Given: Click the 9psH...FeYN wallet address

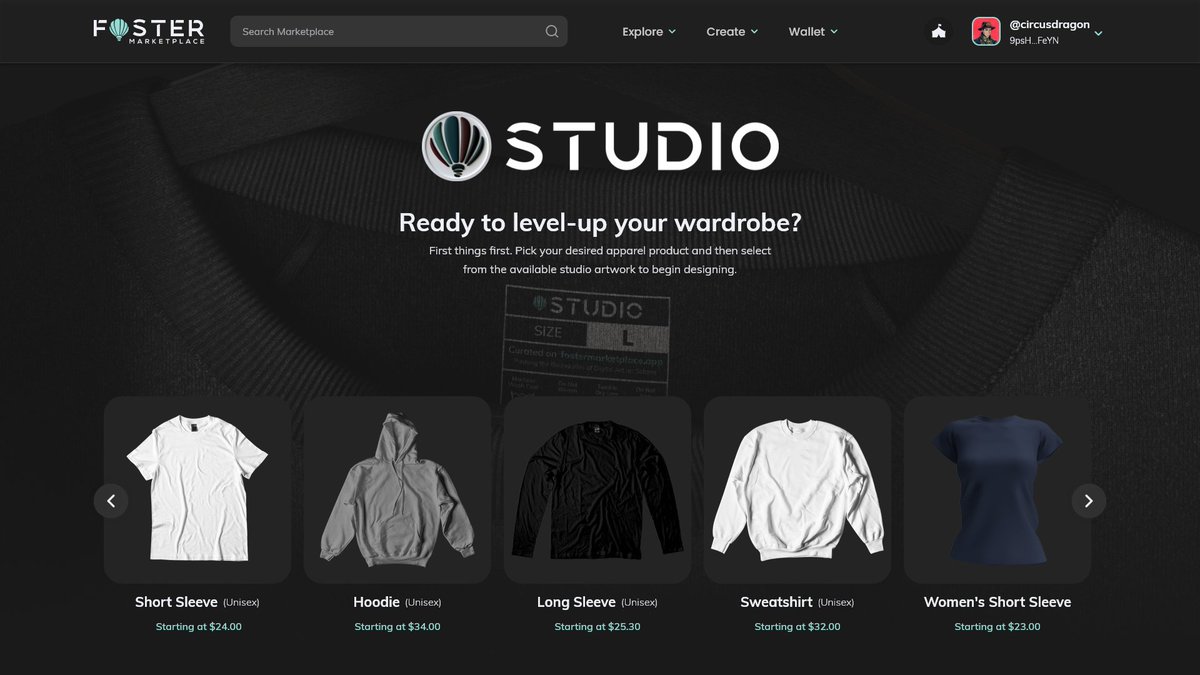Looking at the screenshot, I should point(1034,41).
